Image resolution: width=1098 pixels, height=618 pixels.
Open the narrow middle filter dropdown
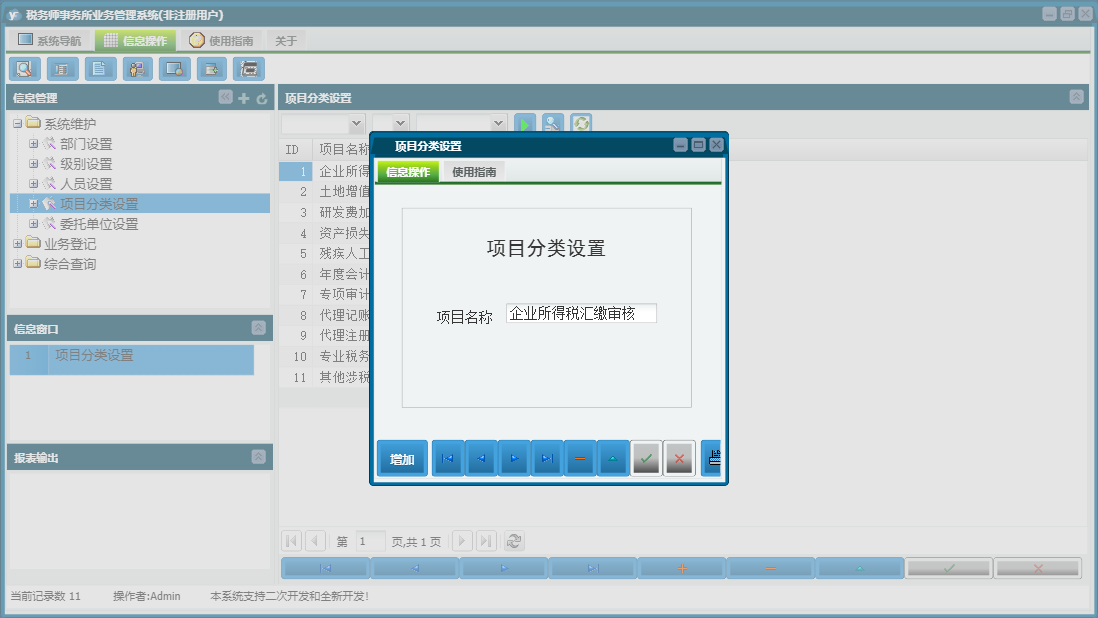pyautogui.click(x=400, y=123)
